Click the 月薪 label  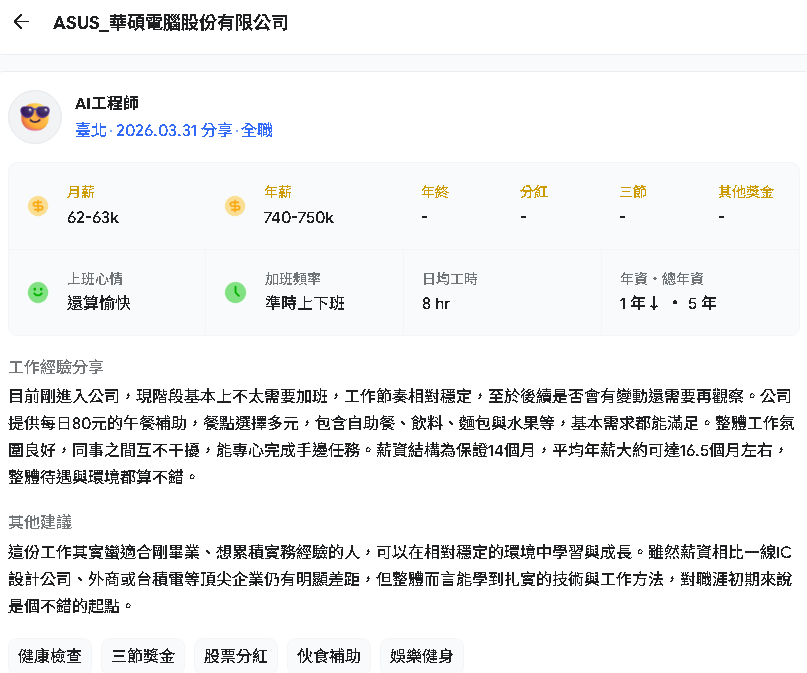click(x=81, y=192)
